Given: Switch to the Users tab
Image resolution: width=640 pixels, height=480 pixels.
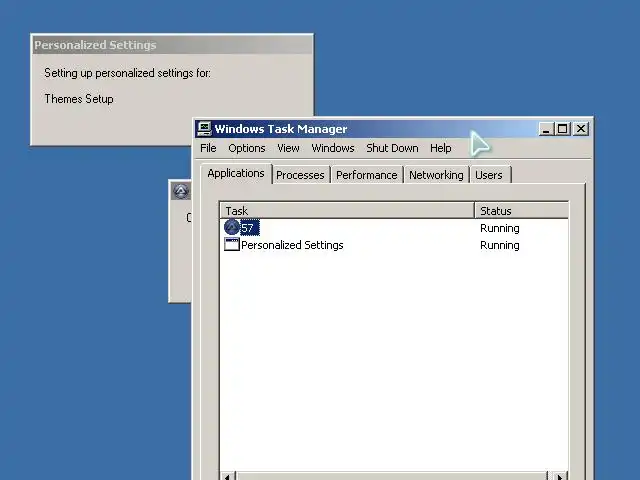Looking at the screenshot, I should click(489, 175).
